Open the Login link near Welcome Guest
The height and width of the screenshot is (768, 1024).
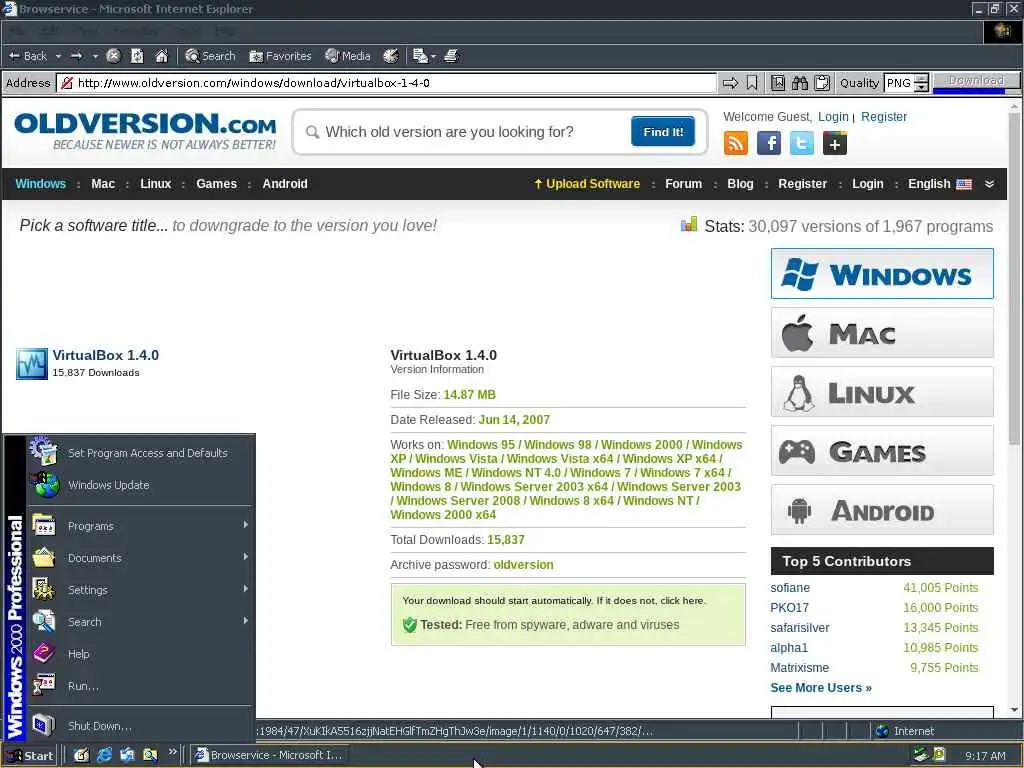(833, 116)
